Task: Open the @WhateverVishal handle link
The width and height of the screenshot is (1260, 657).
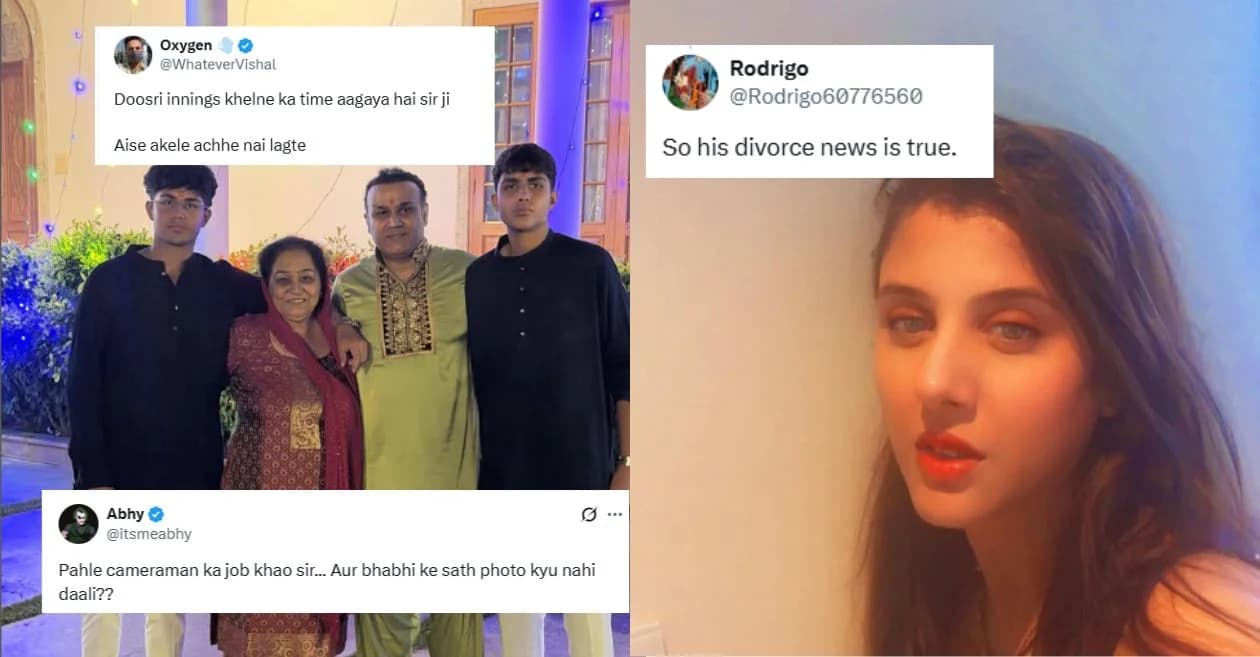Action: pos(218,64)
